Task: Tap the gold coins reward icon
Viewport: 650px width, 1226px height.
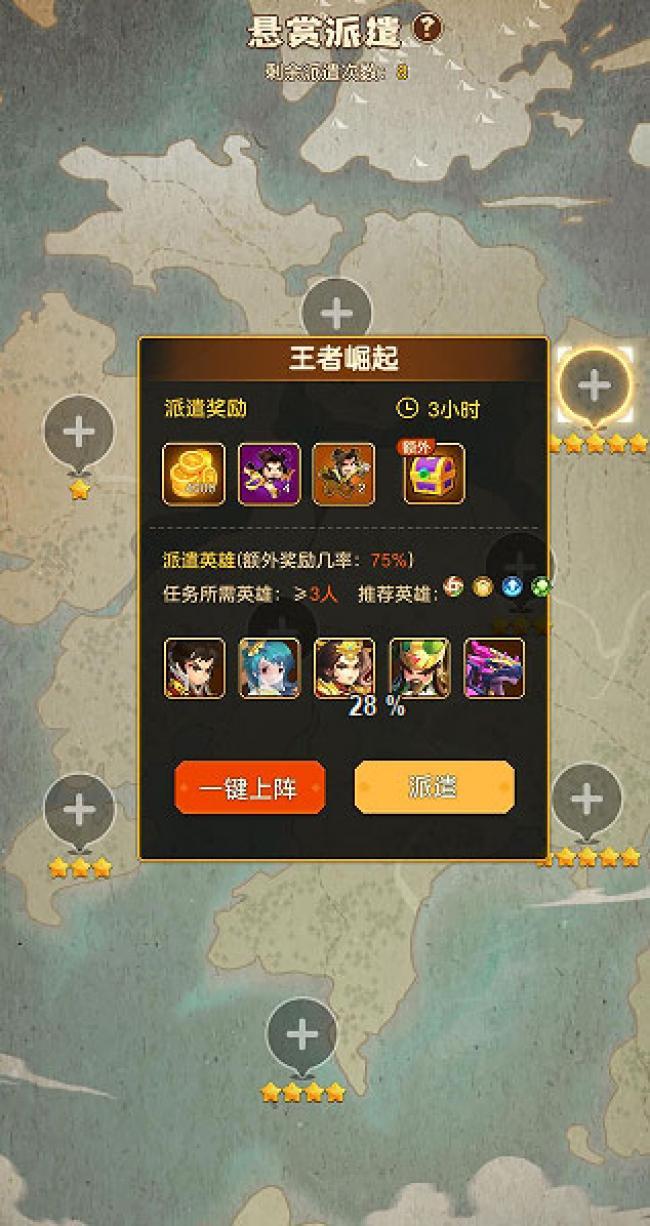Action: [194, 474]
